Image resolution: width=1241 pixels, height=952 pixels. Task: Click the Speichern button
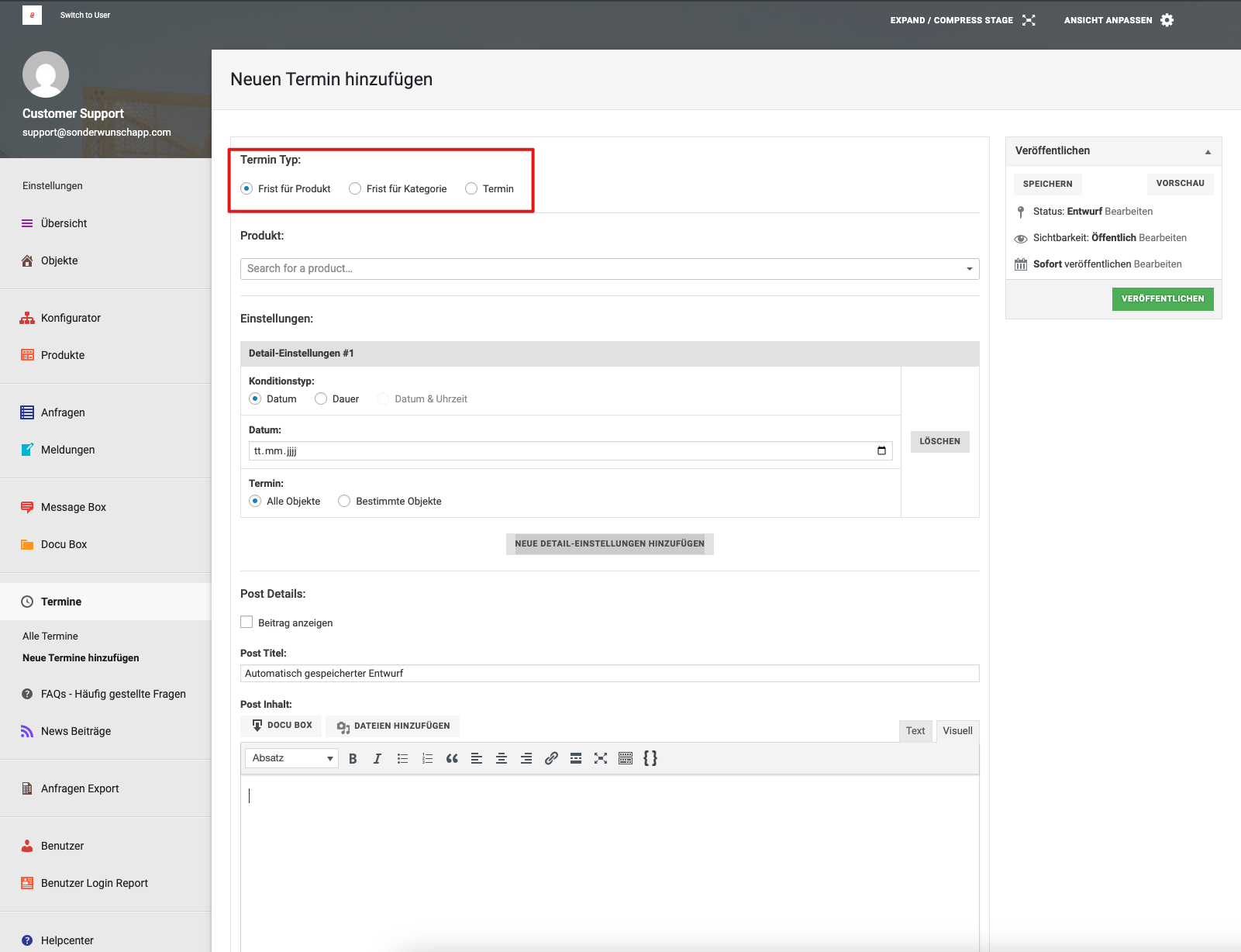(x=1048, y=184)
